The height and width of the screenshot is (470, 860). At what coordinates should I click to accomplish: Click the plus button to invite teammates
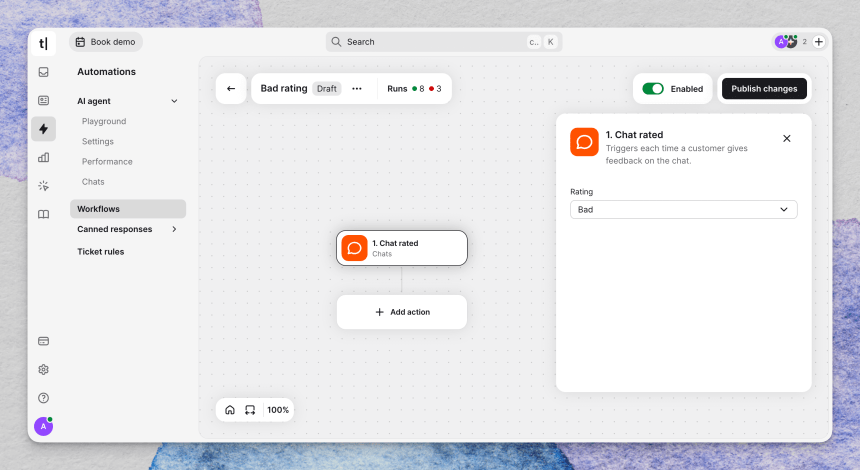[x=818, y=42]
